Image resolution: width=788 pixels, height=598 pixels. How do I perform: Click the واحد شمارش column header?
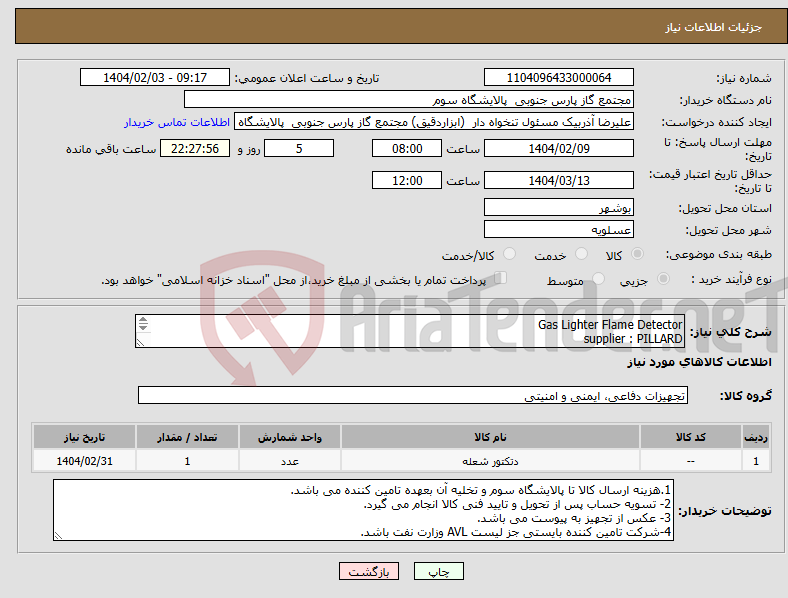290,437
